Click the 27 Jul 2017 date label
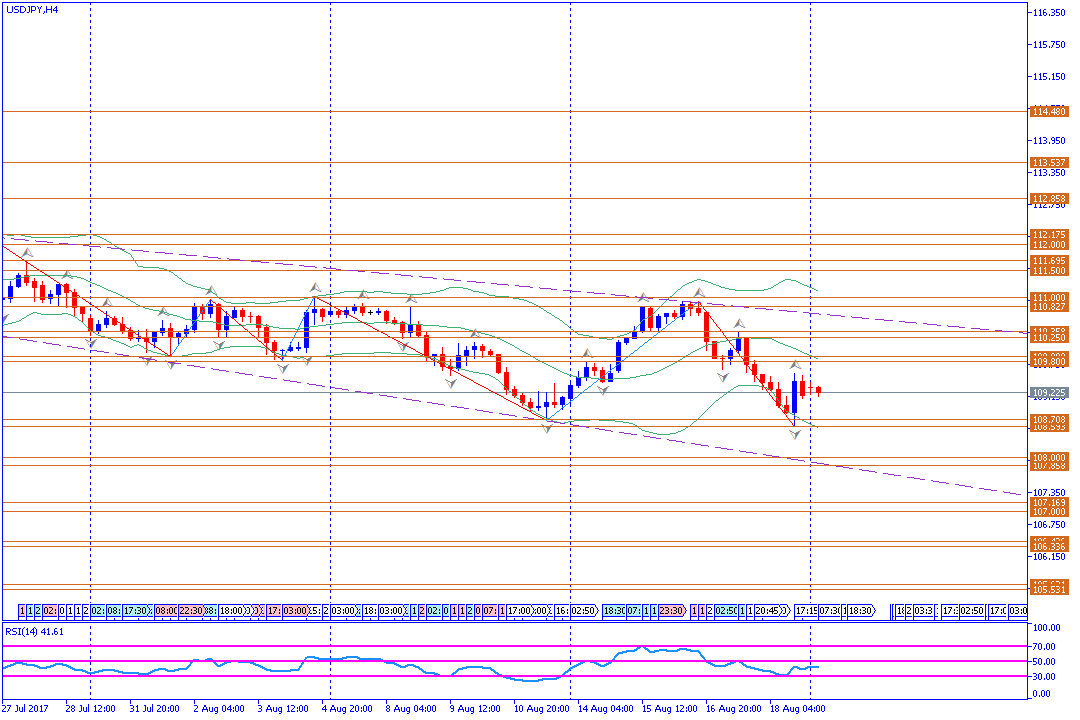 pyautogui.click(x=25, y=708)
